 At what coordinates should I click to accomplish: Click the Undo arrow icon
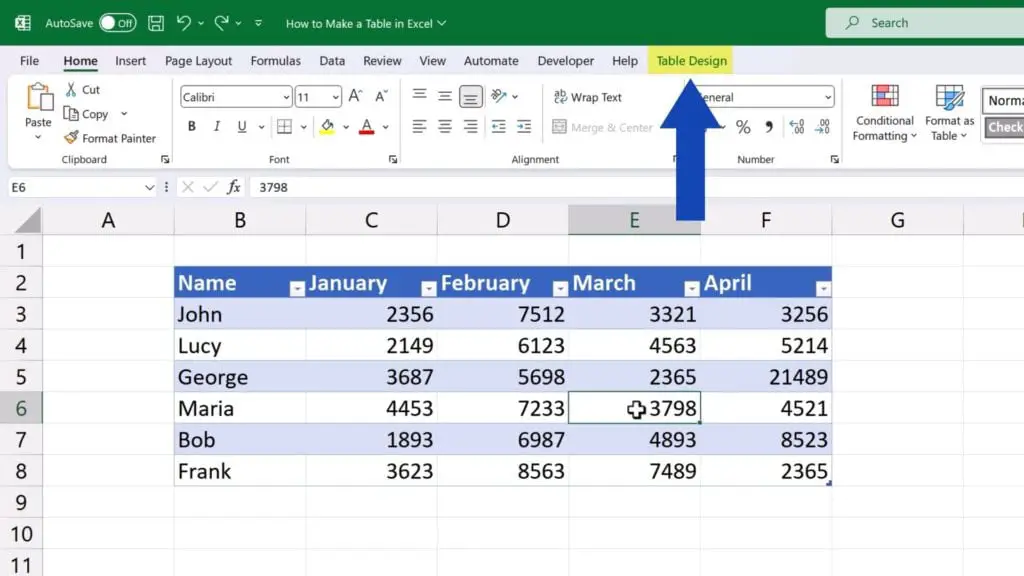point(184,22)
